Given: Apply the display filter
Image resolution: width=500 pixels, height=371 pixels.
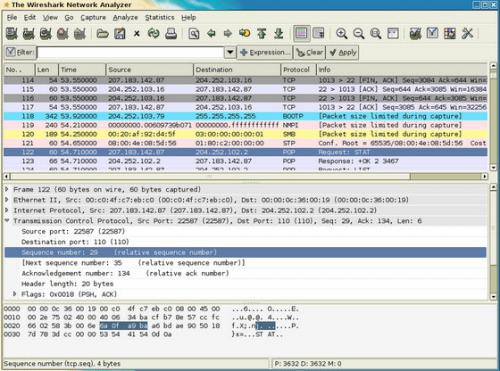Looking at the screenshot, I should (342, 52).
